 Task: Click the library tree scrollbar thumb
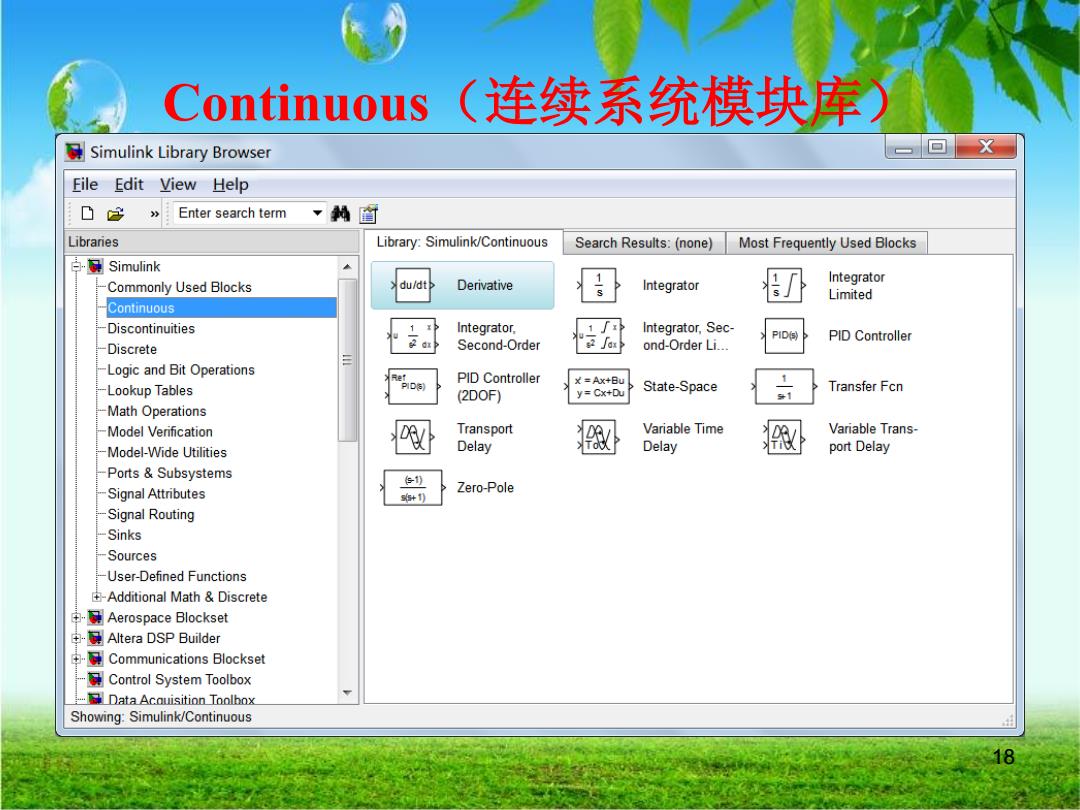pos(347,360)
